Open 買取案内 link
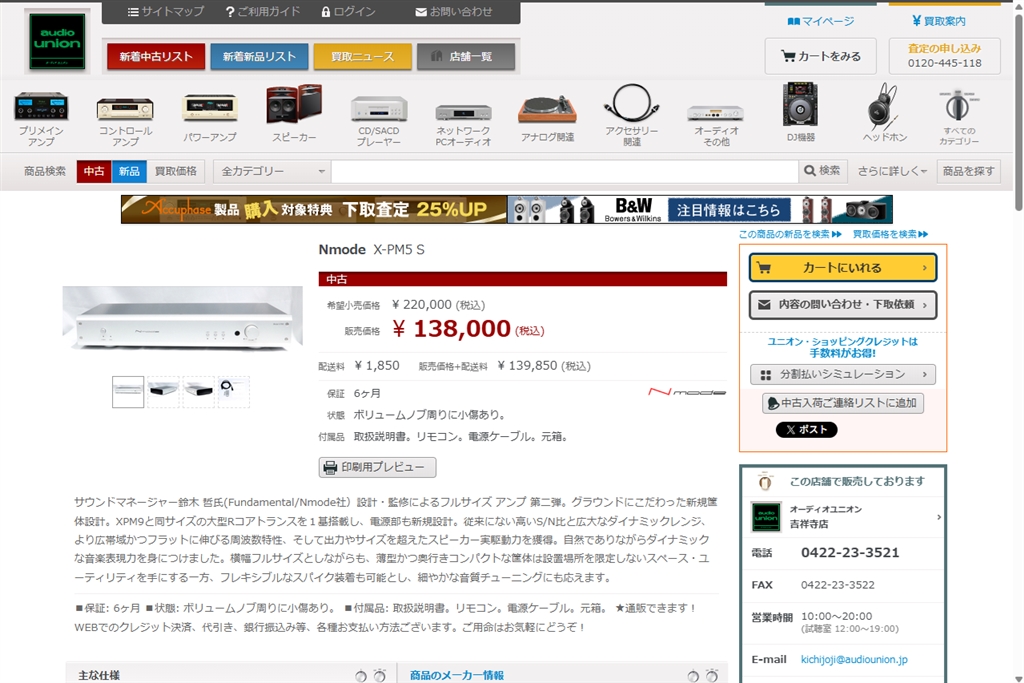The width and height of the screenshot is (1024, 683). [938, 21]
